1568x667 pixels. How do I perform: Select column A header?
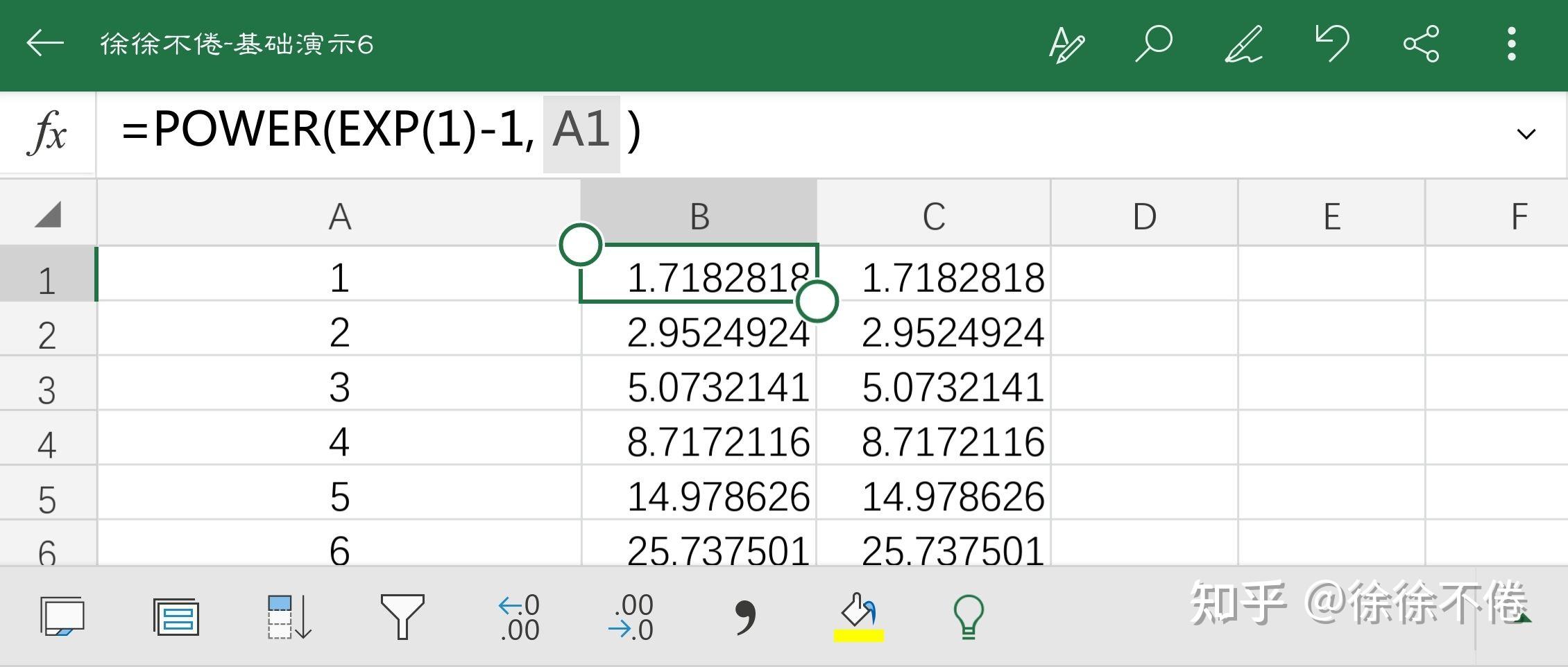(339, 214)
